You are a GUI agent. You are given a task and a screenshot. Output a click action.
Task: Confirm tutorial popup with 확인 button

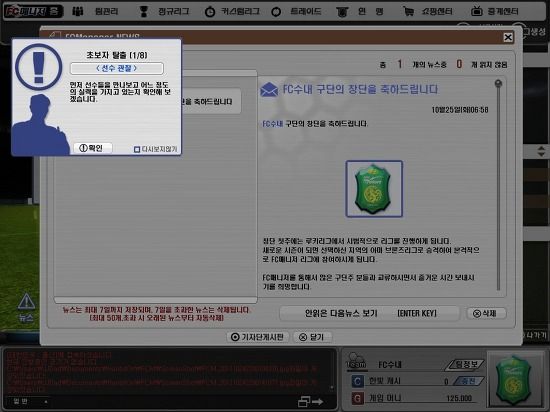93,148
